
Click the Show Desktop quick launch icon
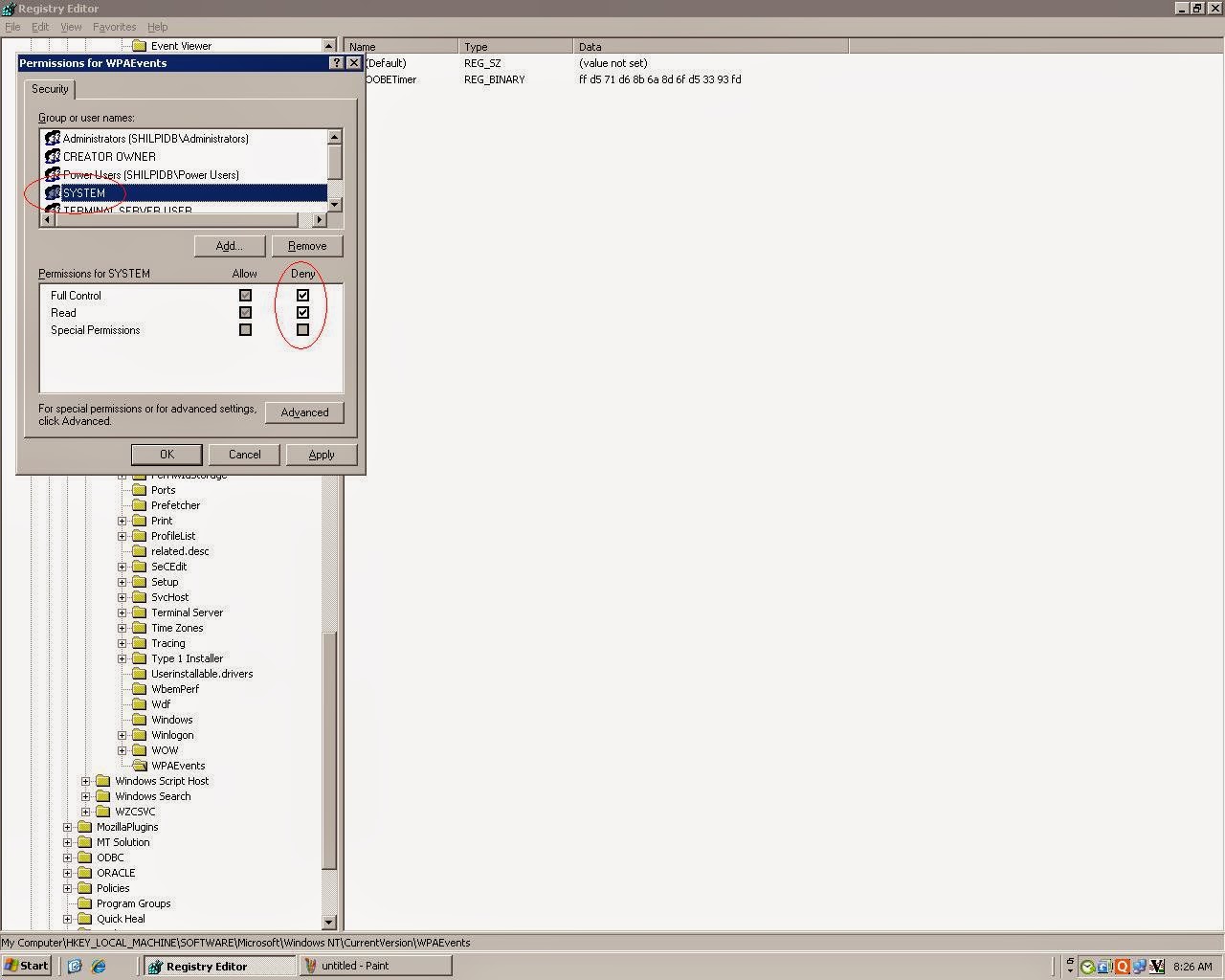75,966
